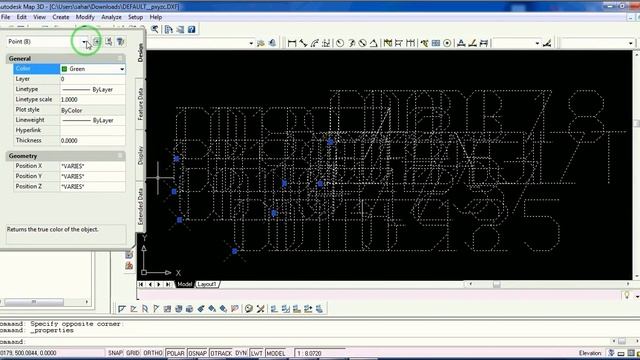Image resolution: width=640 pixels, height=360 pixels.
Task: Click the radius dimension circle icon
Action: point(340,43)
